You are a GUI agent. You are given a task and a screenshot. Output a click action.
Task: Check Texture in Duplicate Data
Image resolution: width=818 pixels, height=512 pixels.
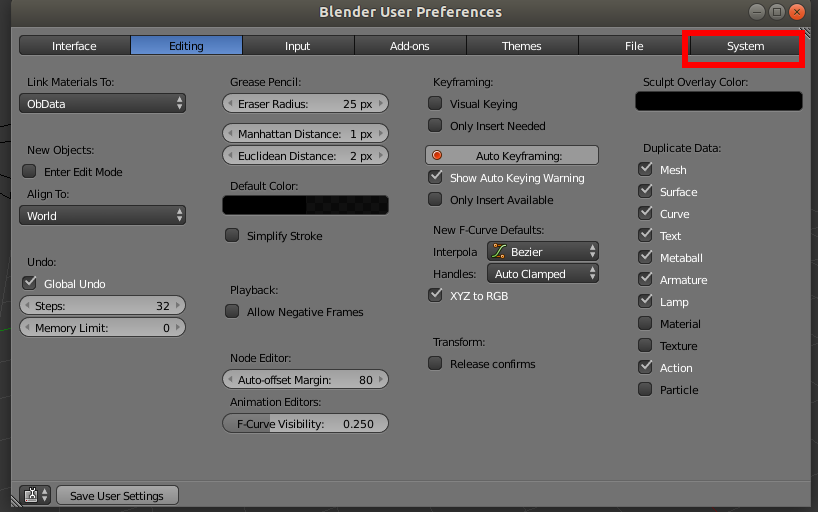(645, 345)
